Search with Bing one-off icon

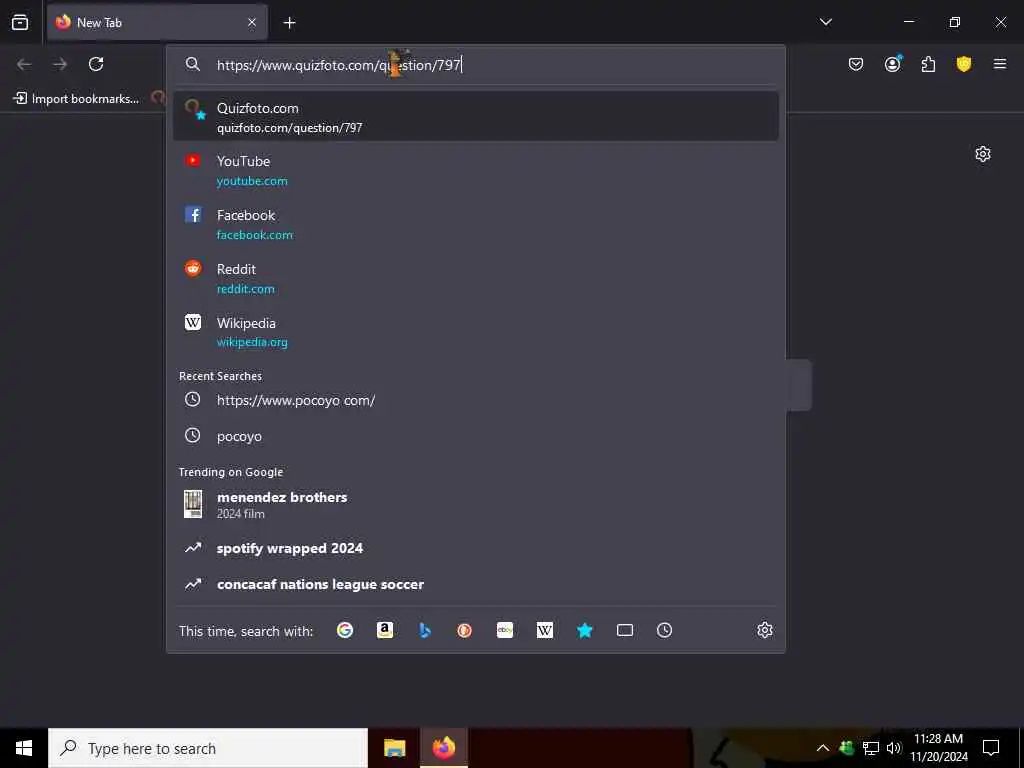(424, 630)
